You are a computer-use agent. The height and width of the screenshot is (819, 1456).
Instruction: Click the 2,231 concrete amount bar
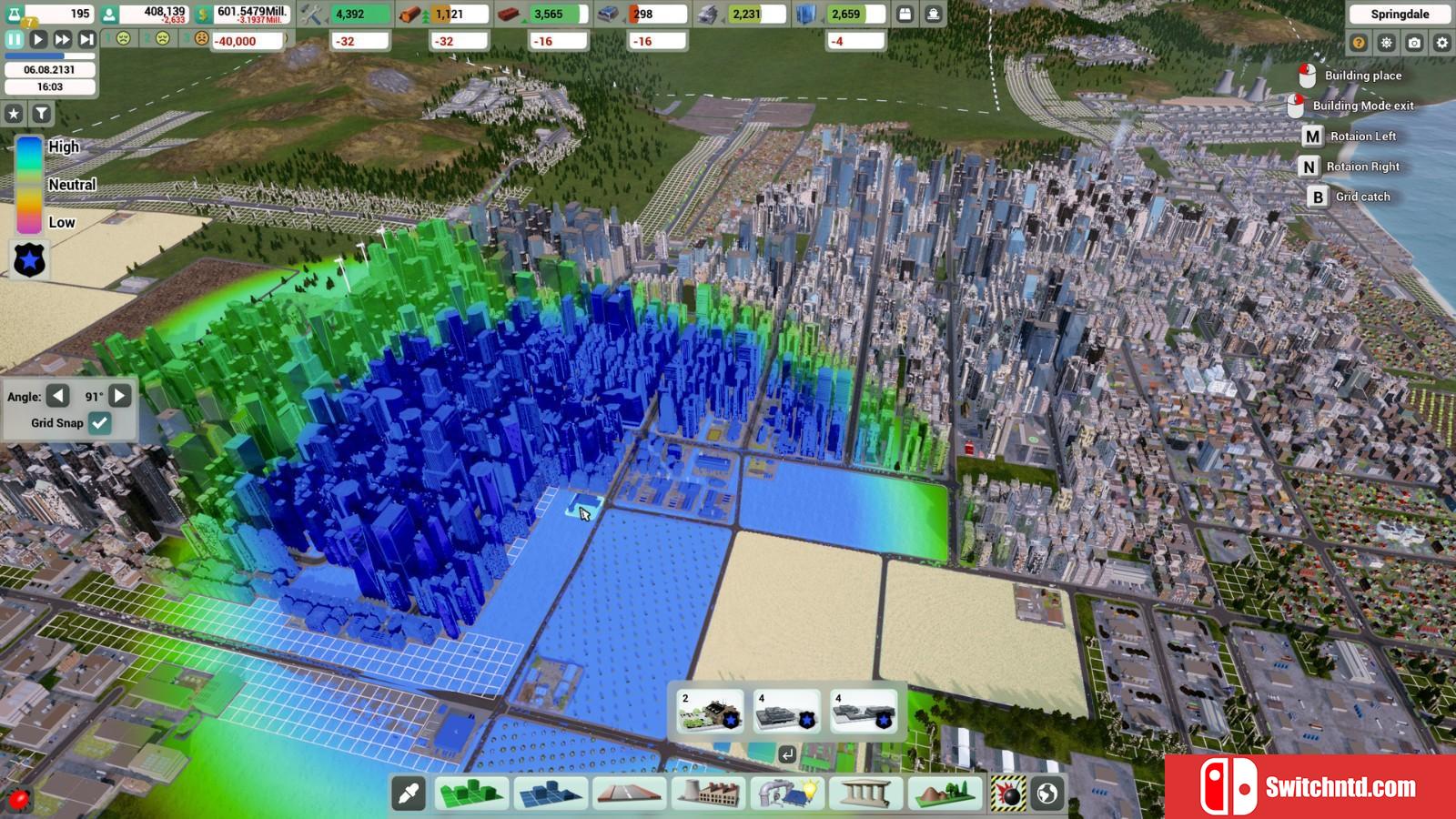(x=755, y=15)
